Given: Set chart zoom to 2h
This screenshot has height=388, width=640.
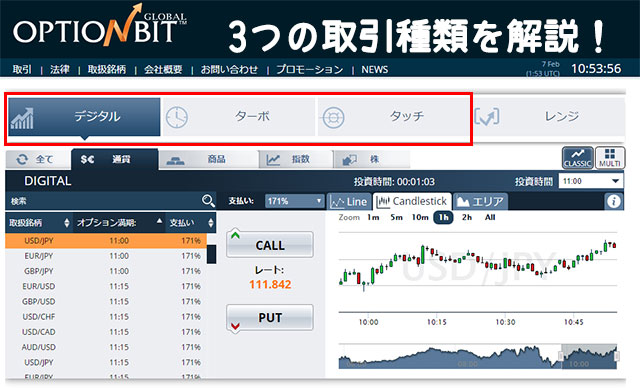Looking at the screenshot, I should coord(467,217).
